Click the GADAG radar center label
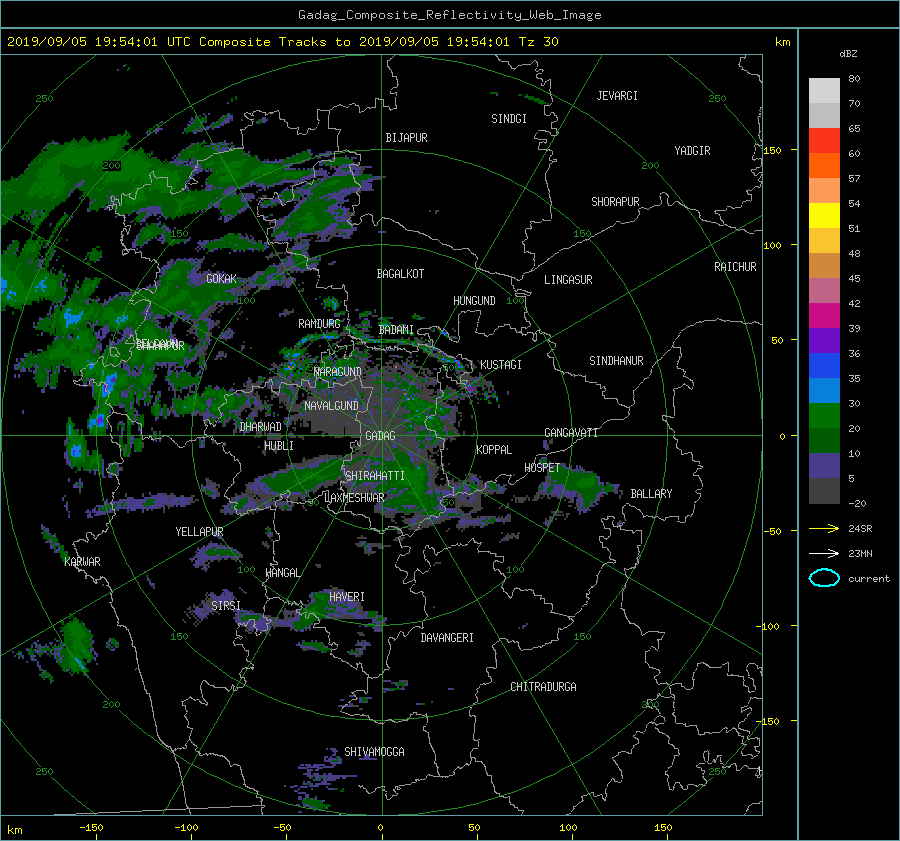The image size is (900, 841). pos(380,436)
